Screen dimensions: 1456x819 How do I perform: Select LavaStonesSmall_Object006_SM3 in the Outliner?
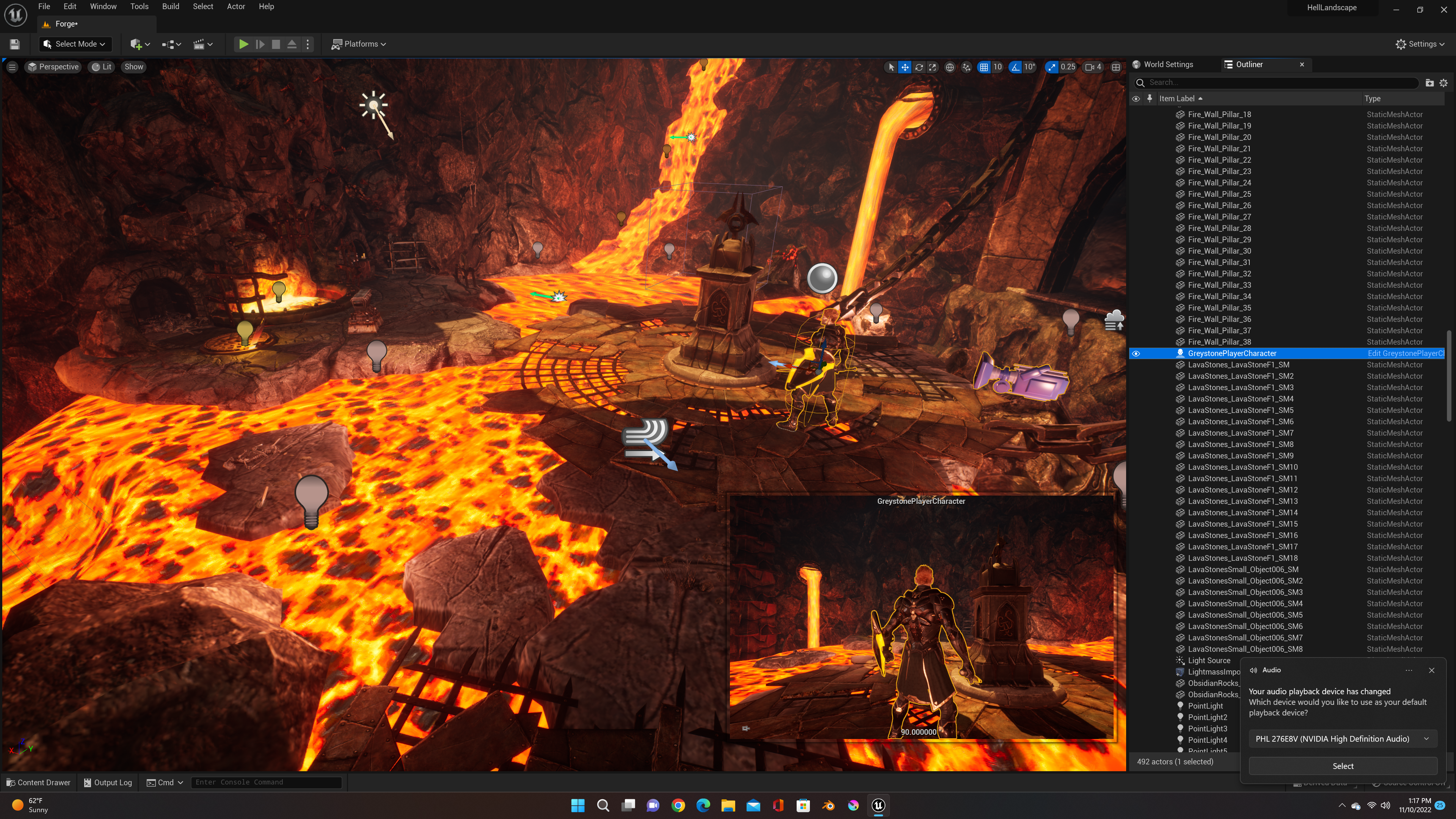pyautogui.click(x=1244, y=592)
